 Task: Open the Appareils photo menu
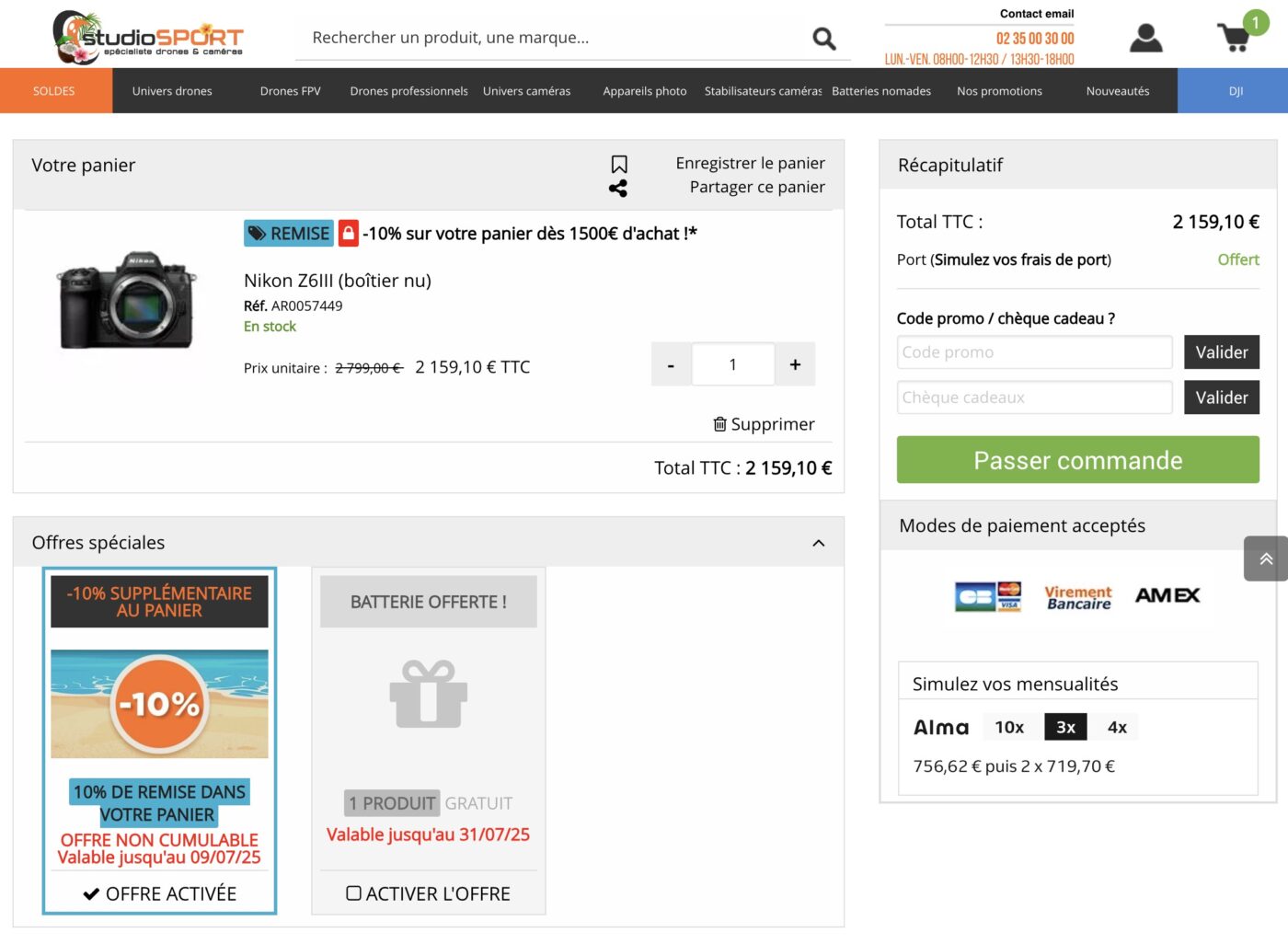pos(645,91)
